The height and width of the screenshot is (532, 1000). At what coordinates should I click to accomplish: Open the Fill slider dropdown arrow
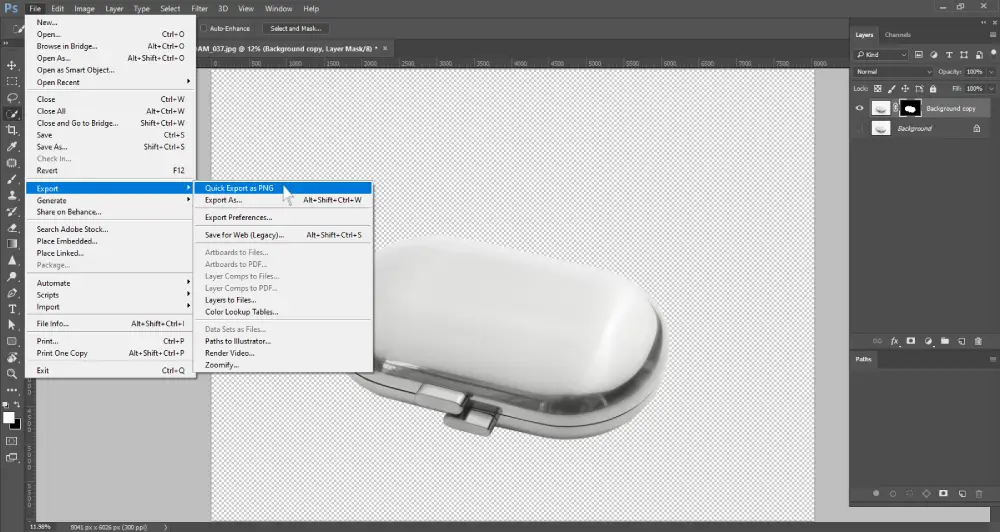click(x=991, y=89)
